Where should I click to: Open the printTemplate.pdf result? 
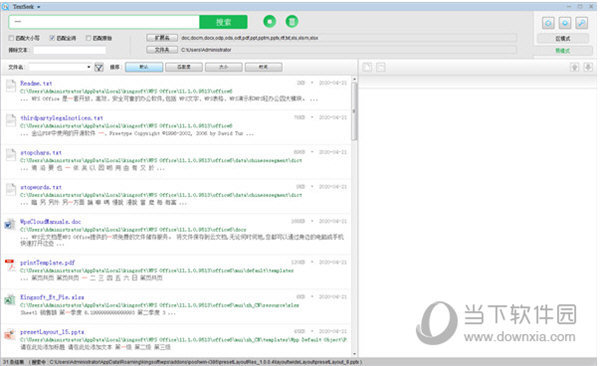click(x=47, y=263)
